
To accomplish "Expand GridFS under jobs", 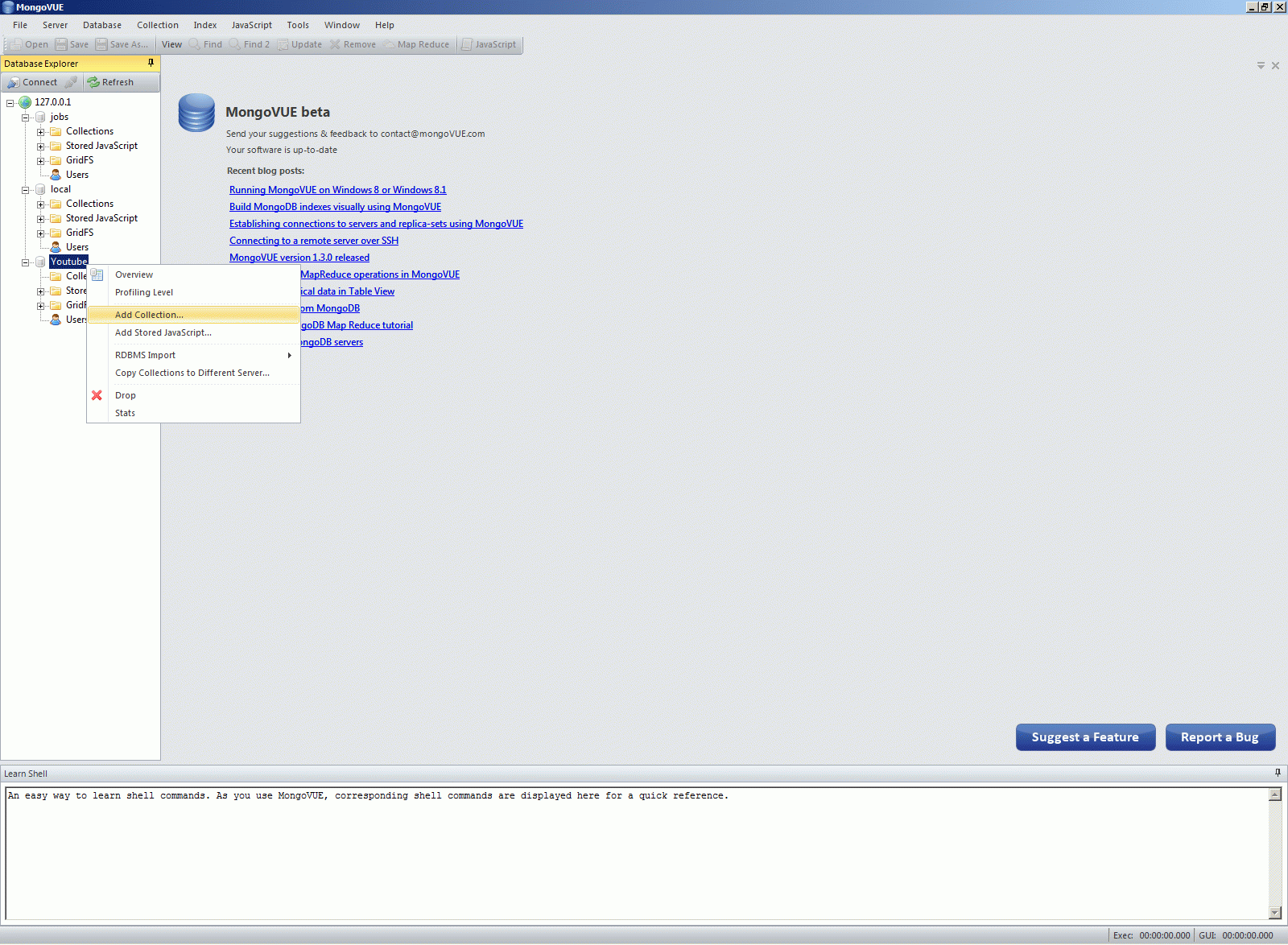I will point(40,161).
